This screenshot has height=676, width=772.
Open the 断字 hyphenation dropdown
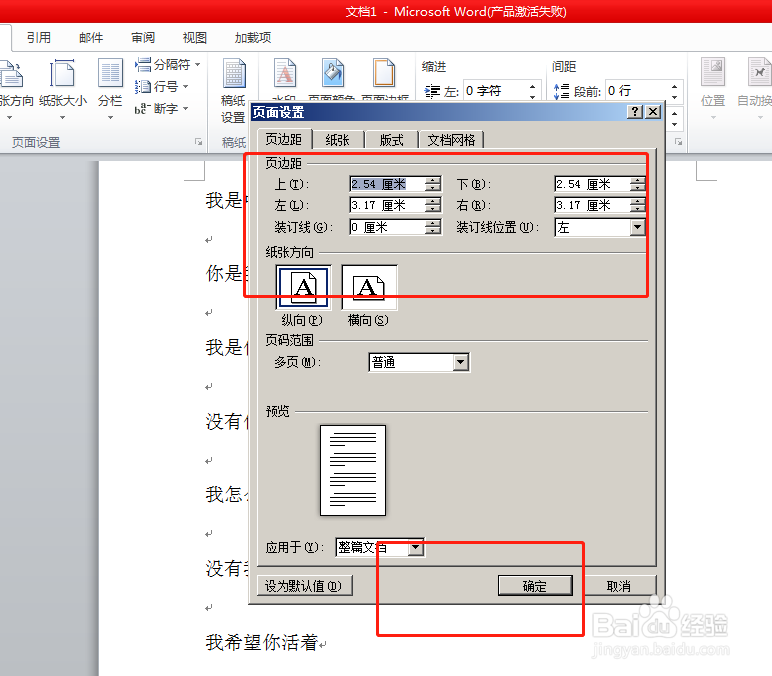point(161,108)
